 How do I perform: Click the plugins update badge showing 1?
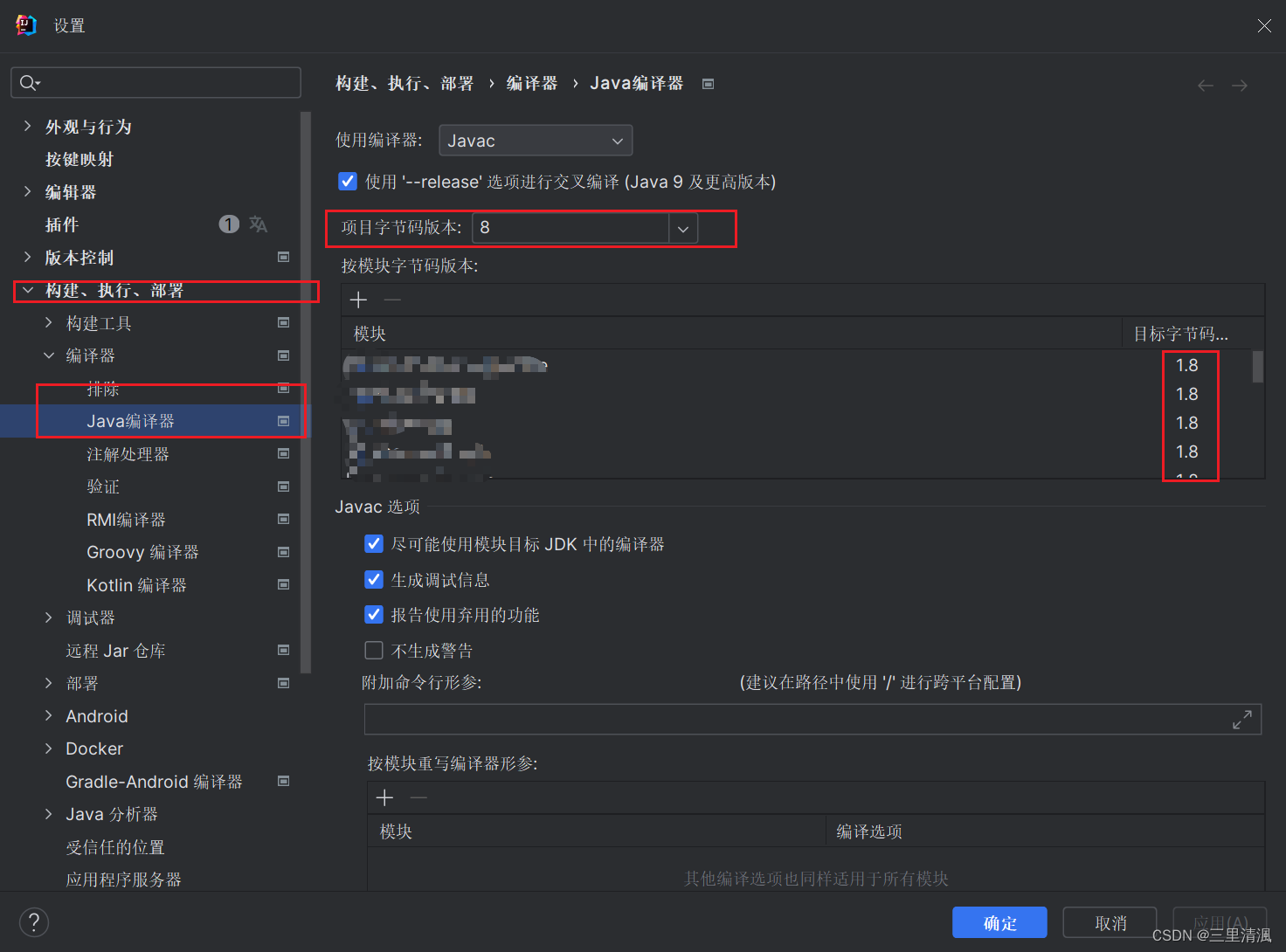tap(229, 224)
